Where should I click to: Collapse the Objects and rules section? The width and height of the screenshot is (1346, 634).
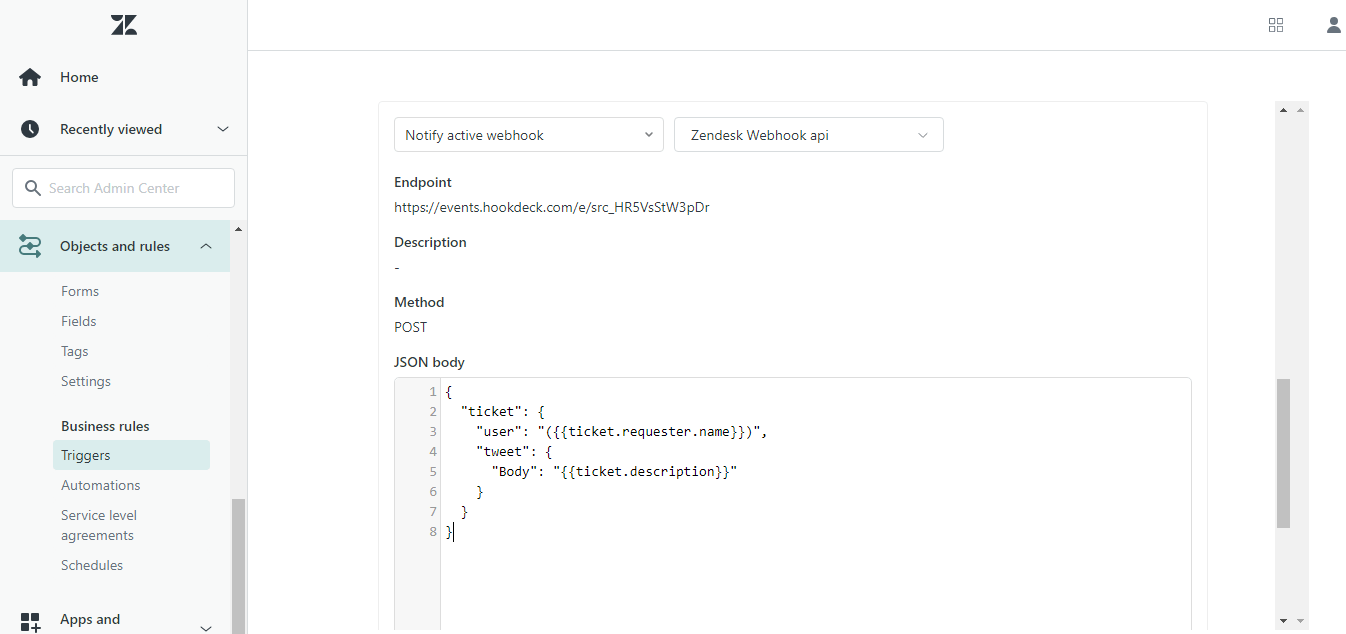(x=206, y=245)
